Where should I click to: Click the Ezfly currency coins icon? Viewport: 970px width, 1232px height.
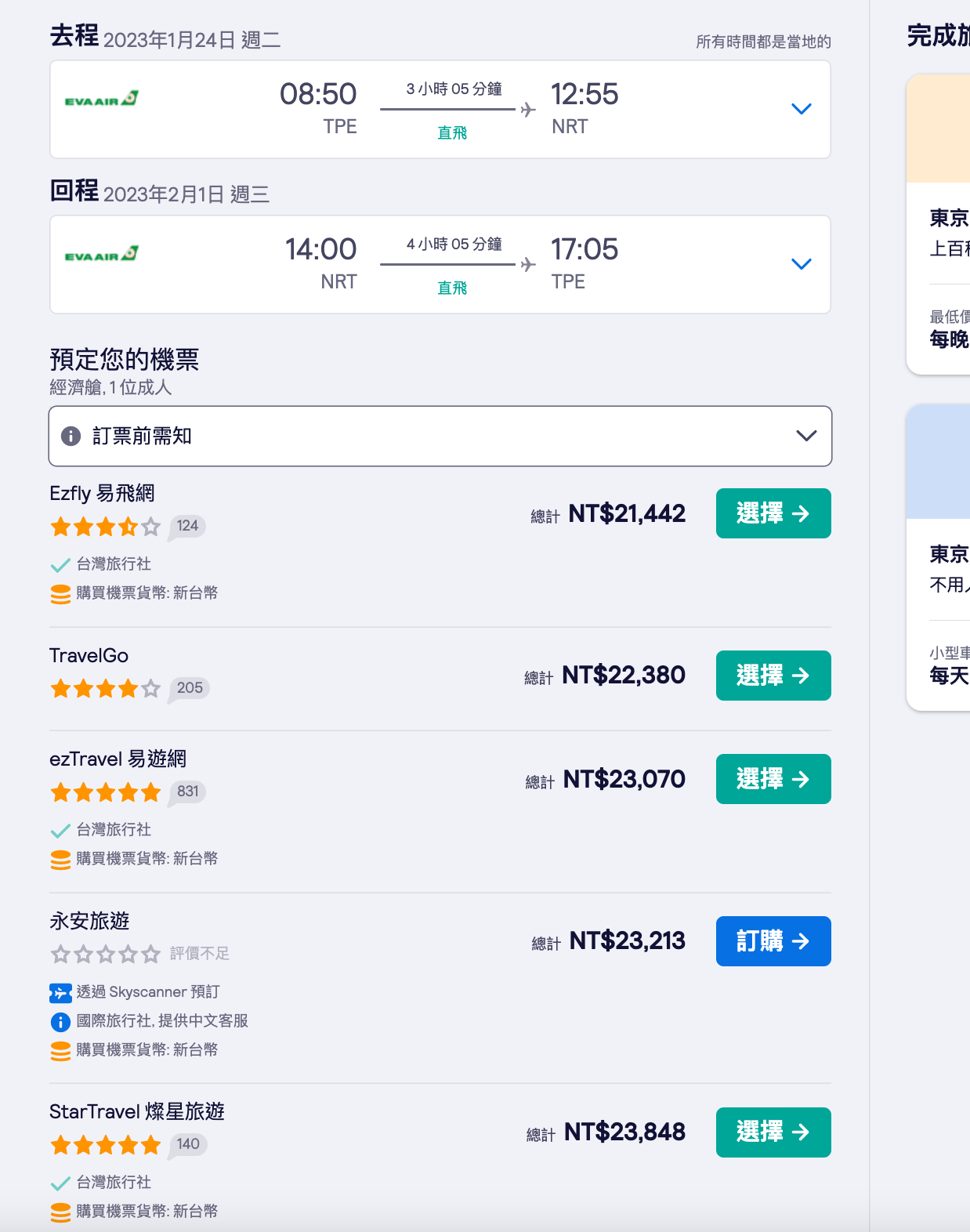pos(60,594)
